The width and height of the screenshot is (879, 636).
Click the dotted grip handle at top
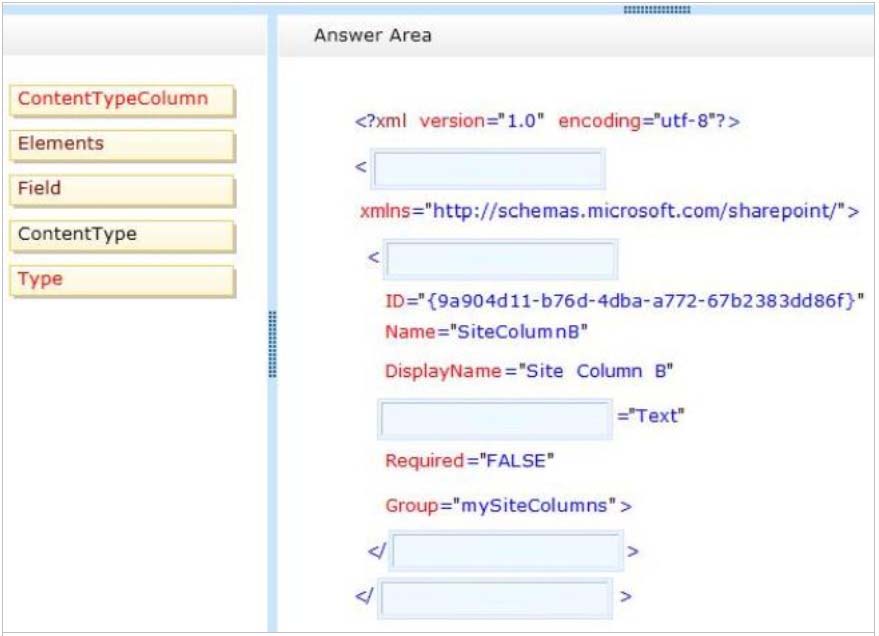click(x=656, y=10)
